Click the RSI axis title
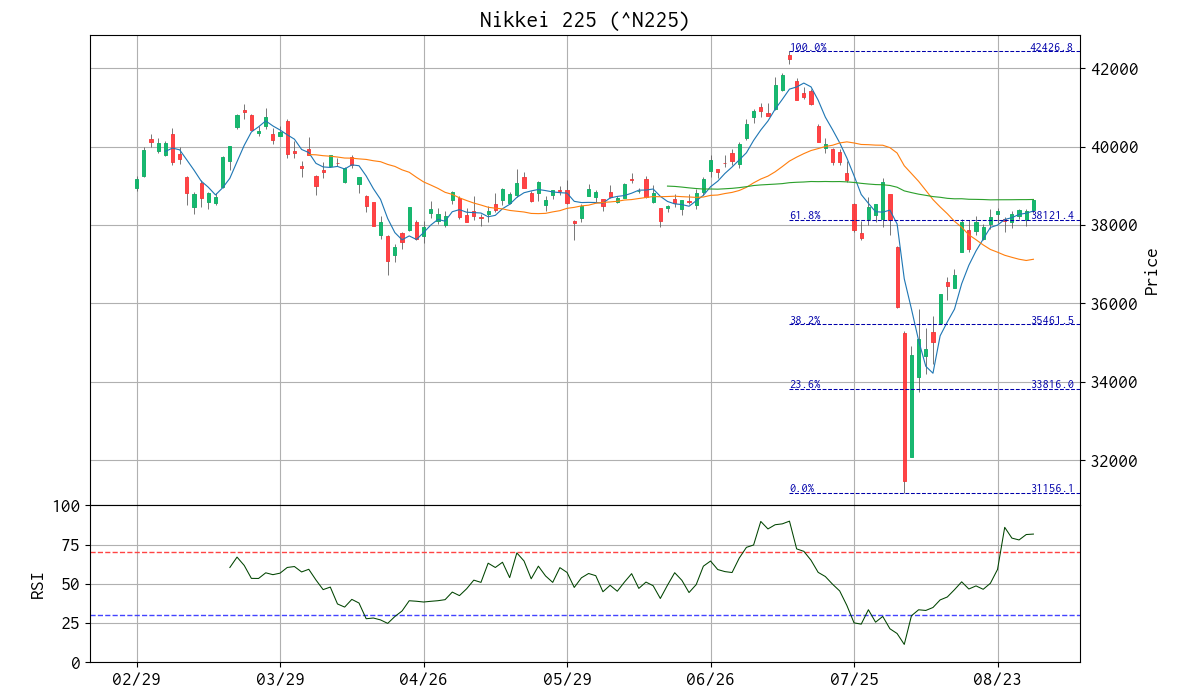 tap(38, 584)
